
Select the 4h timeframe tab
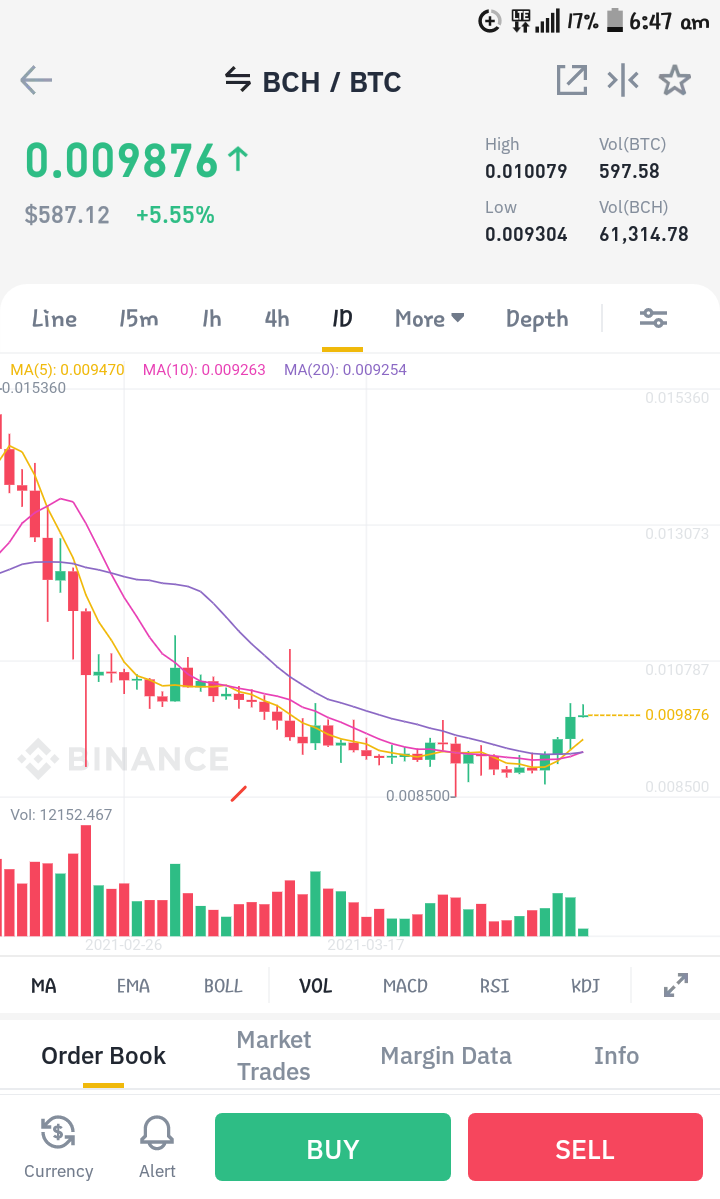(x=277, y=318)
